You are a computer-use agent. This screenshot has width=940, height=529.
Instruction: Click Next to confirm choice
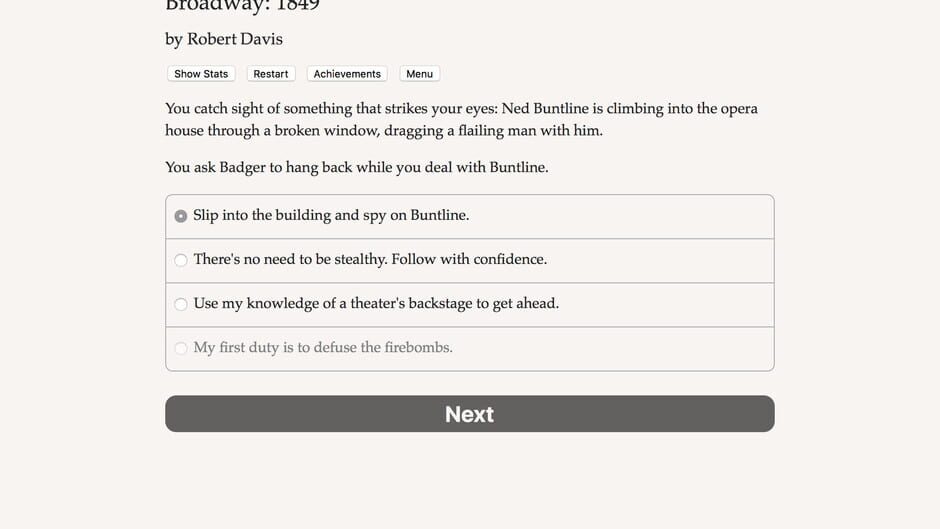pyautogui.click(x=469, y=414)
